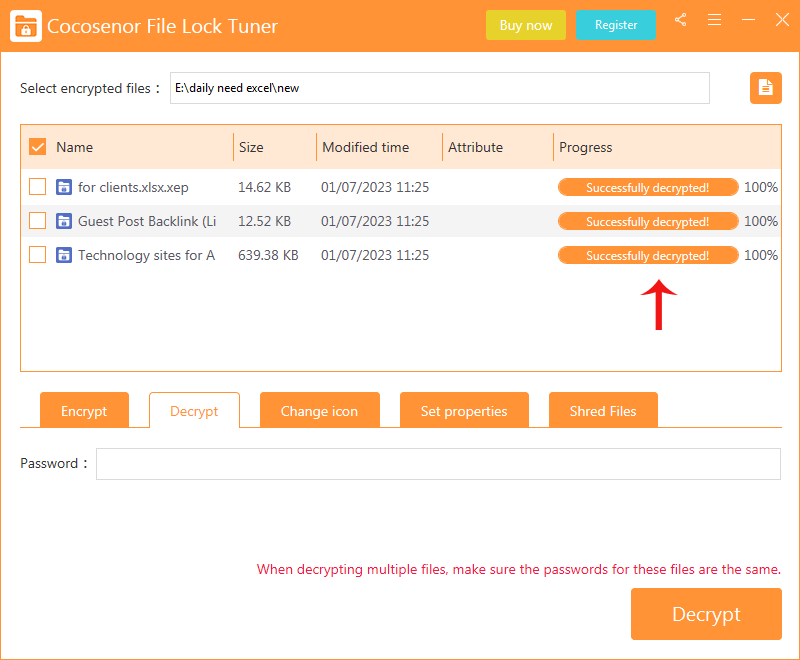Viewport: 800px width, 660px height.
Task: Switch to the Encrypt tab
Action: [x=84, y=411]
